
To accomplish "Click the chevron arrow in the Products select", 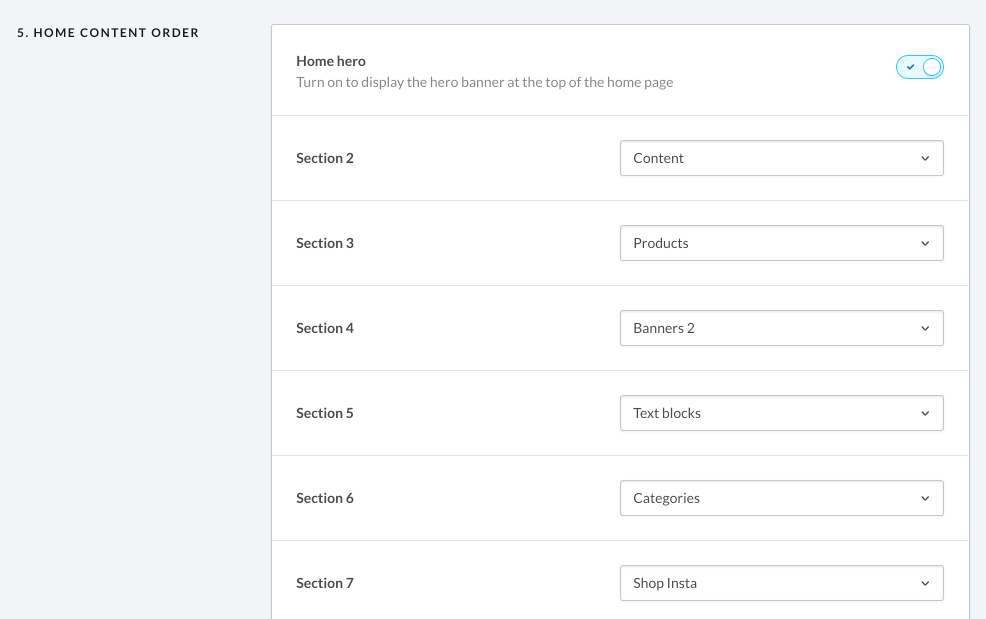I will [925, 243].
